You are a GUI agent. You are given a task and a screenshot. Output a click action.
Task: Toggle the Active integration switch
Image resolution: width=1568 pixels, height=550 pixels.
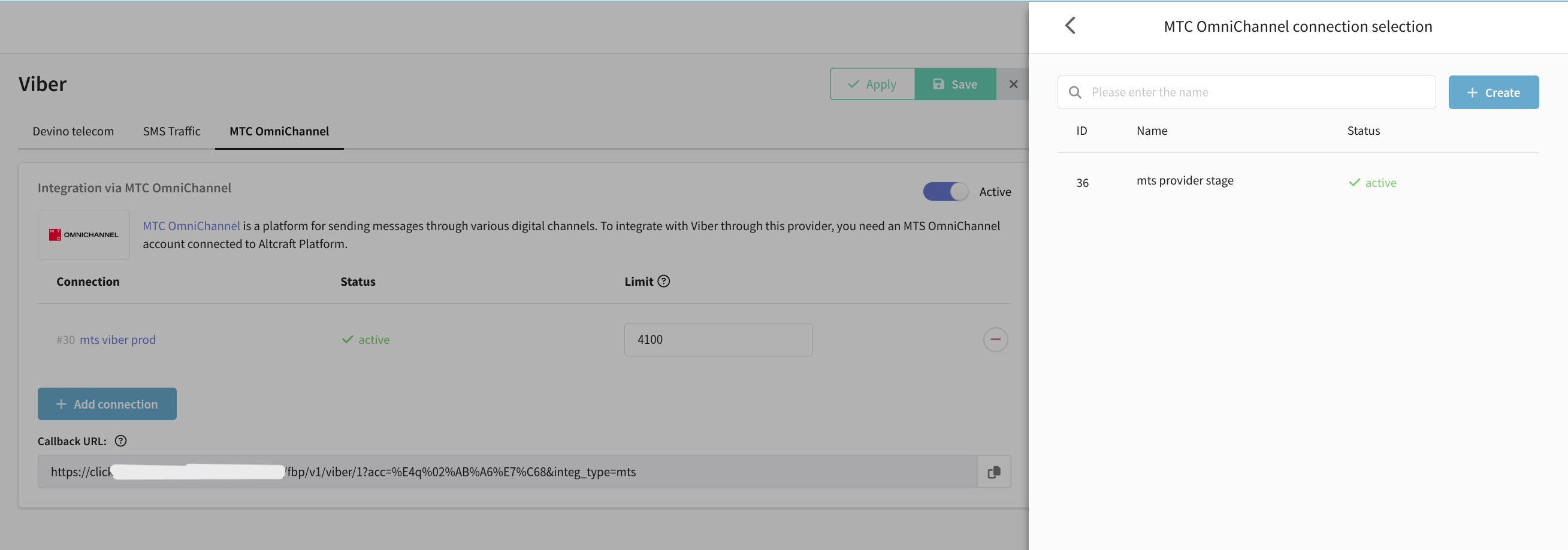point(945,192)
